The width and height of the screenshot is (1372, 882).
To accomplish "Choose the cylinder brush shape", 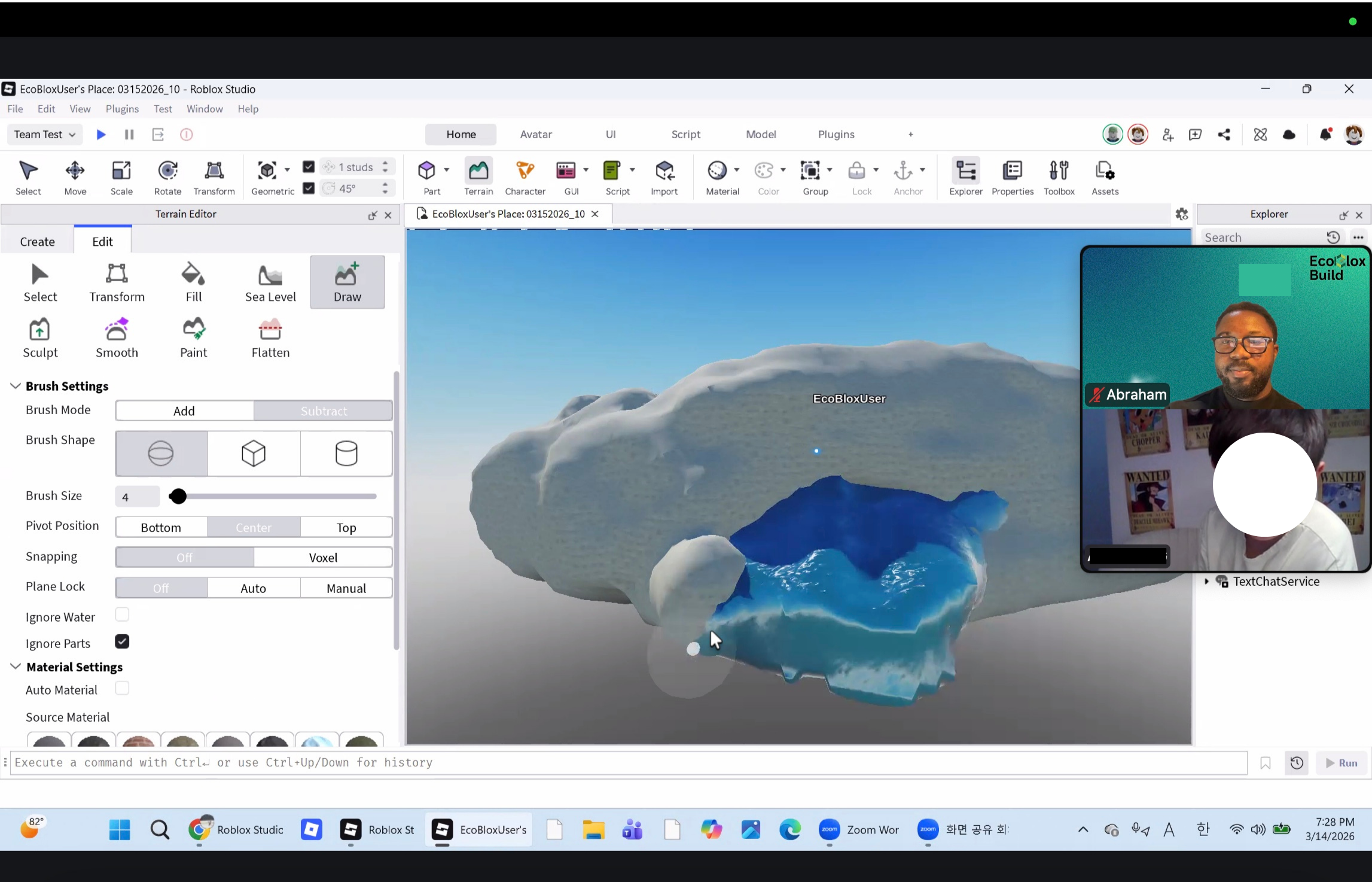I will (346, 454).
